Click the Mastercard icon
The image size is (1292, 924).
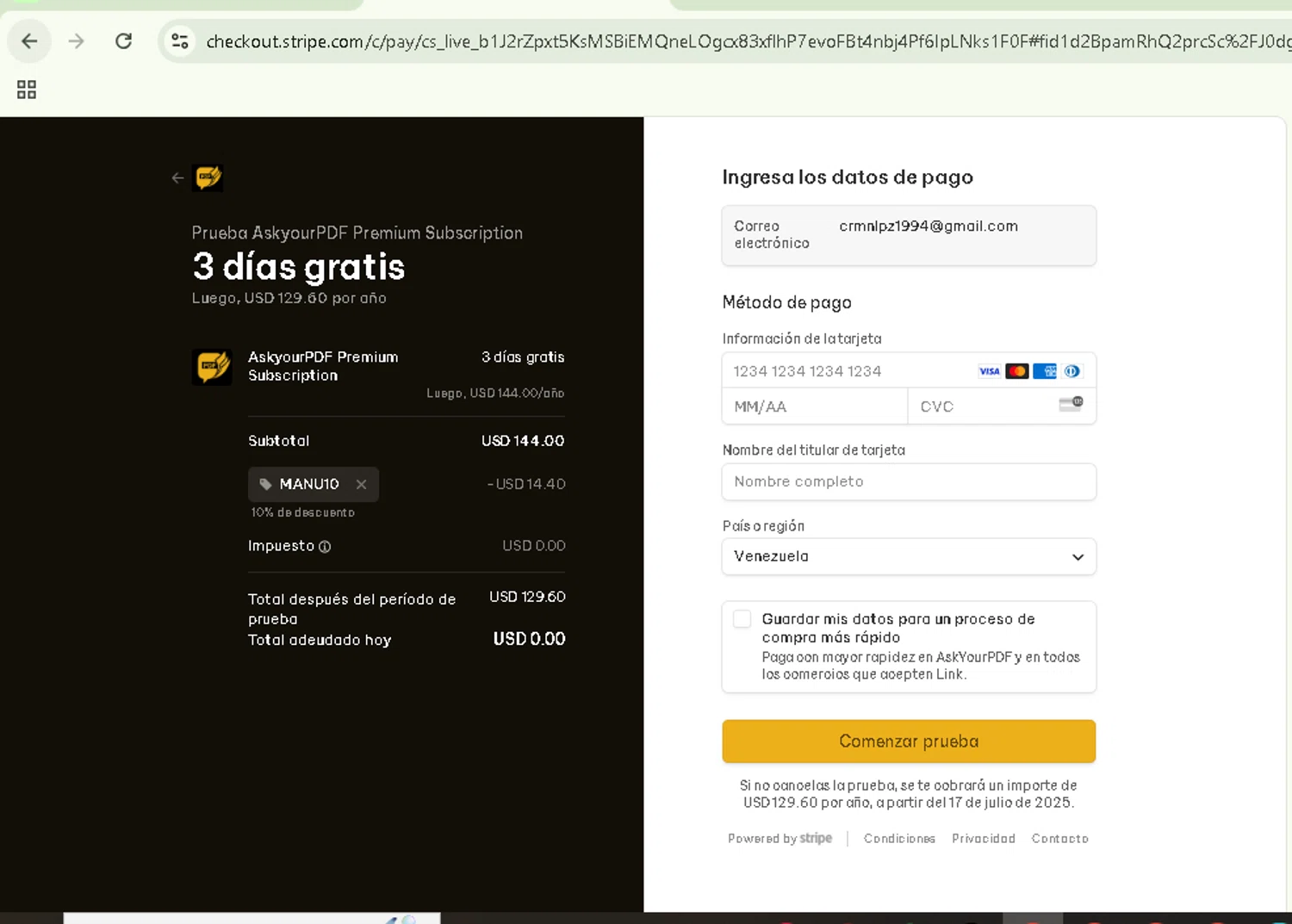pos(1017,371)
